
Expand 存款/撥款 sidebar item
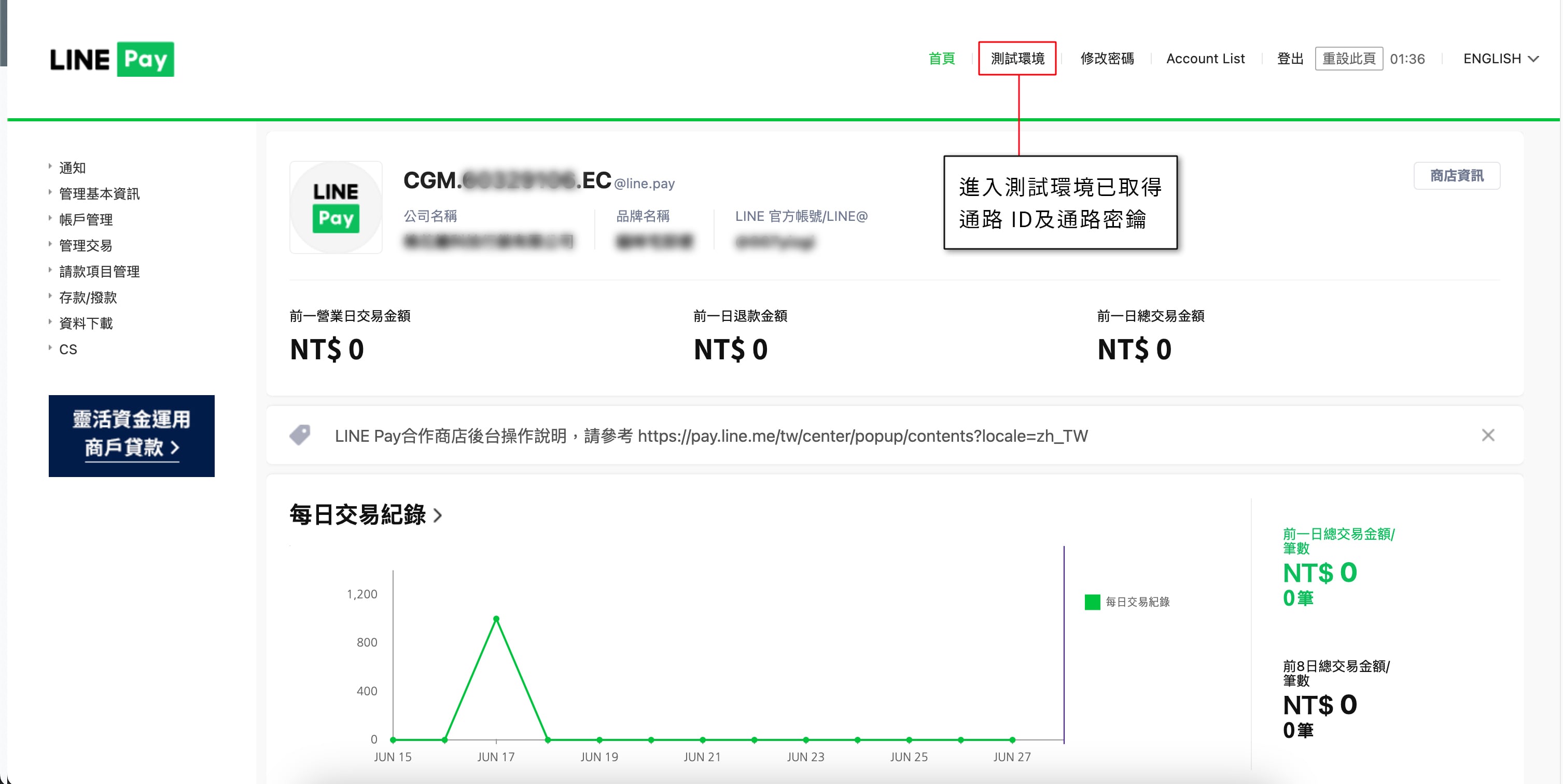tap(88, 297)
